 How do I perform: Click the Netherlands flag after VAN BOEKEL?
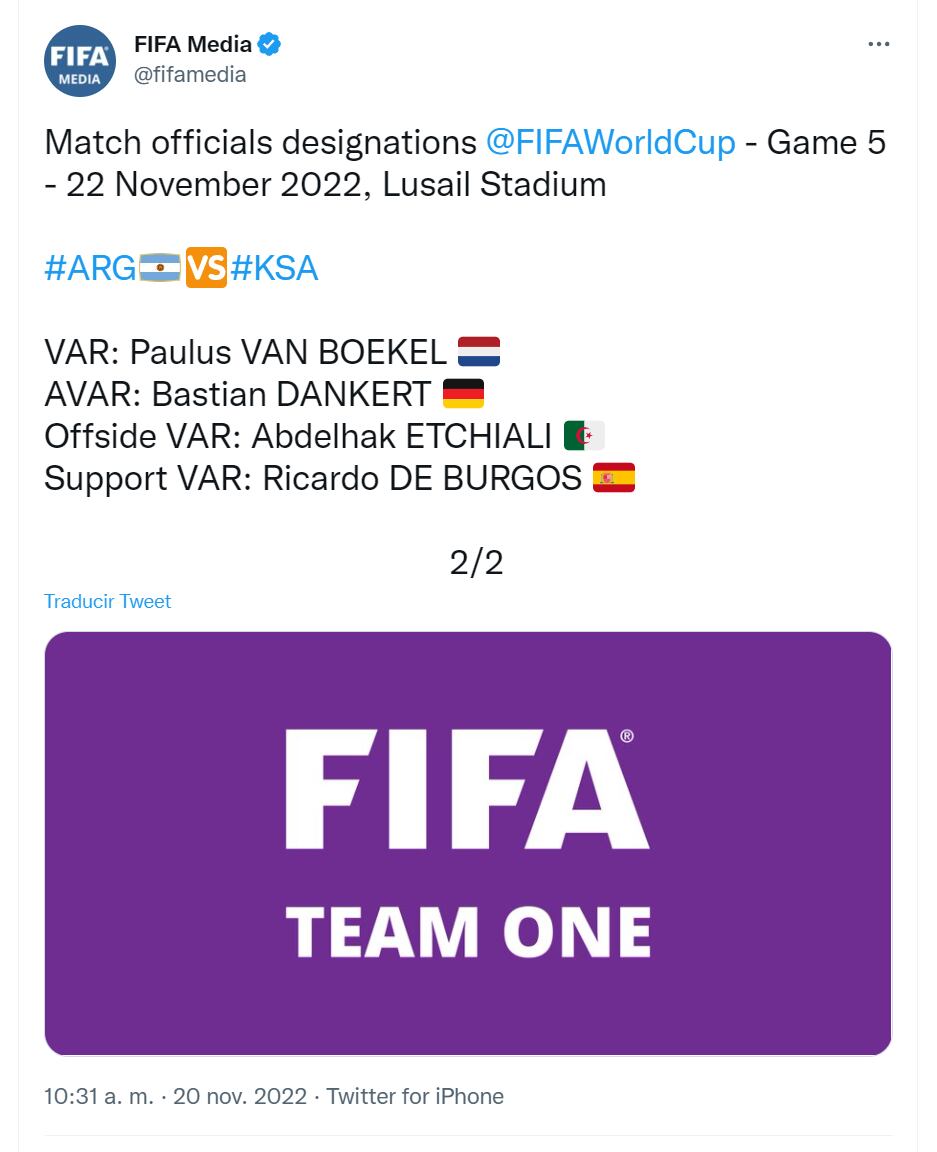[x=479, y=352]
